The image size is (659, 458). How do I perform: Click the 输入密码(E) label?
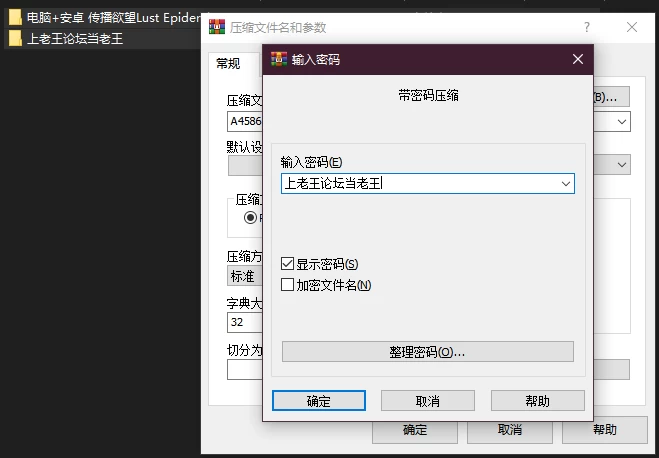(x=311, y=162)
